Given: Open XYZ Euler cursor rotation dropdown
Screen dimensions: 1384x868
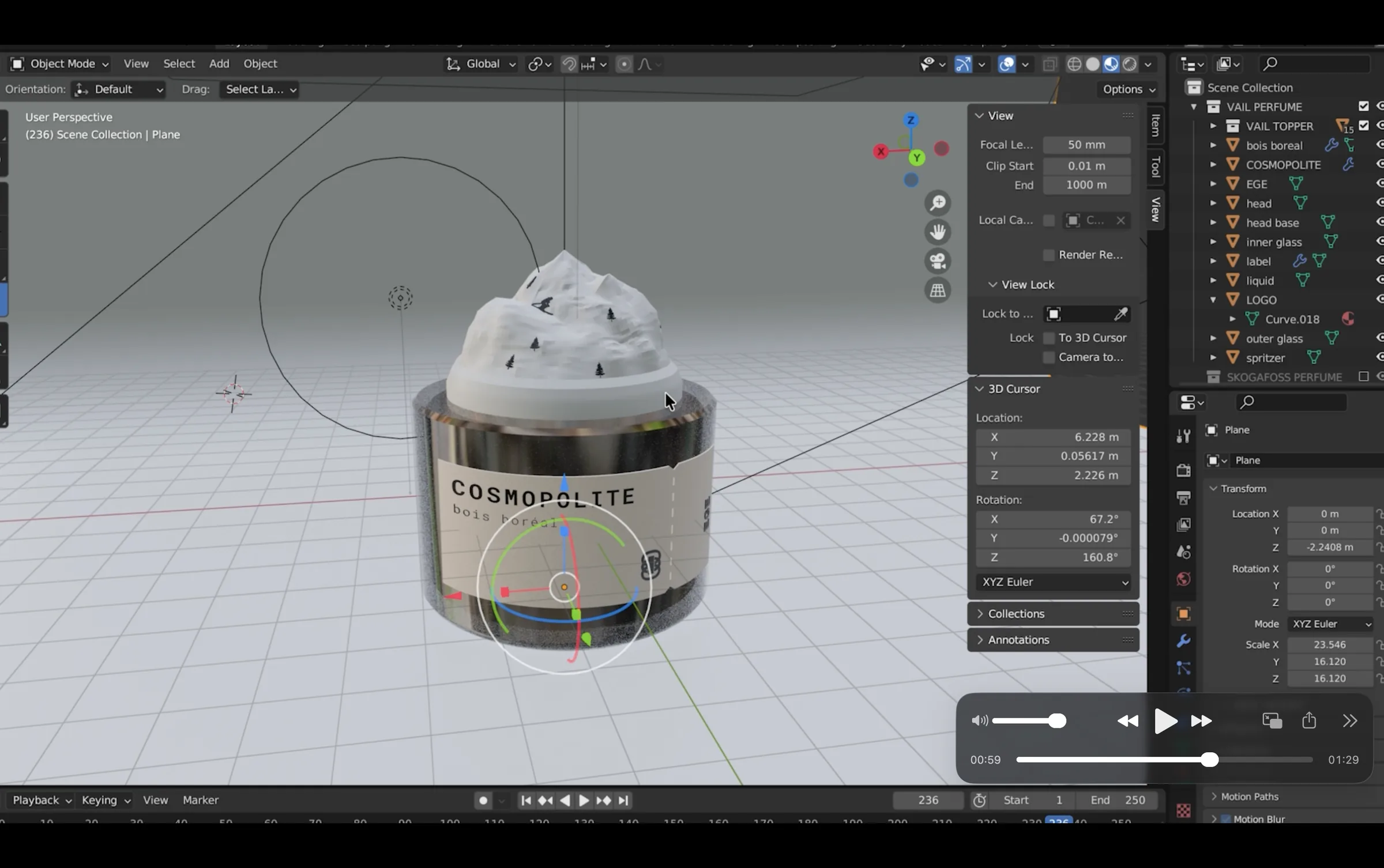Looking at the screenshot, I should (1053, 582).
